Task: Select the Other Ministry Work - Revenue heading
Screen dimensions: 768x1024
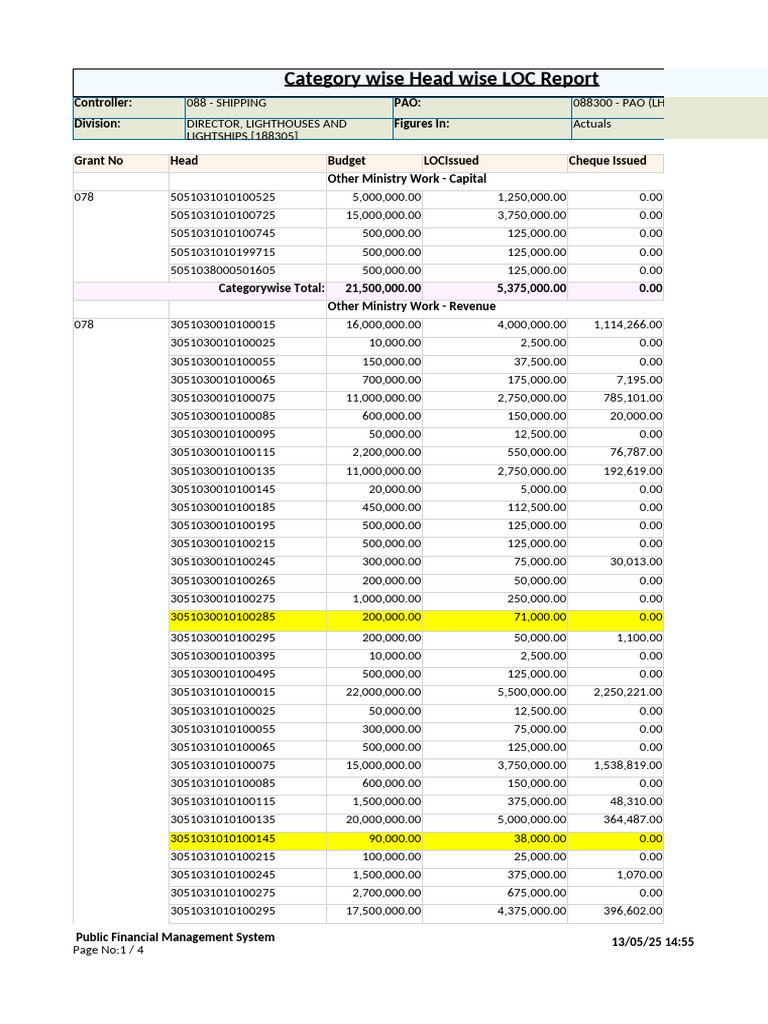Action: click(411, 306)
